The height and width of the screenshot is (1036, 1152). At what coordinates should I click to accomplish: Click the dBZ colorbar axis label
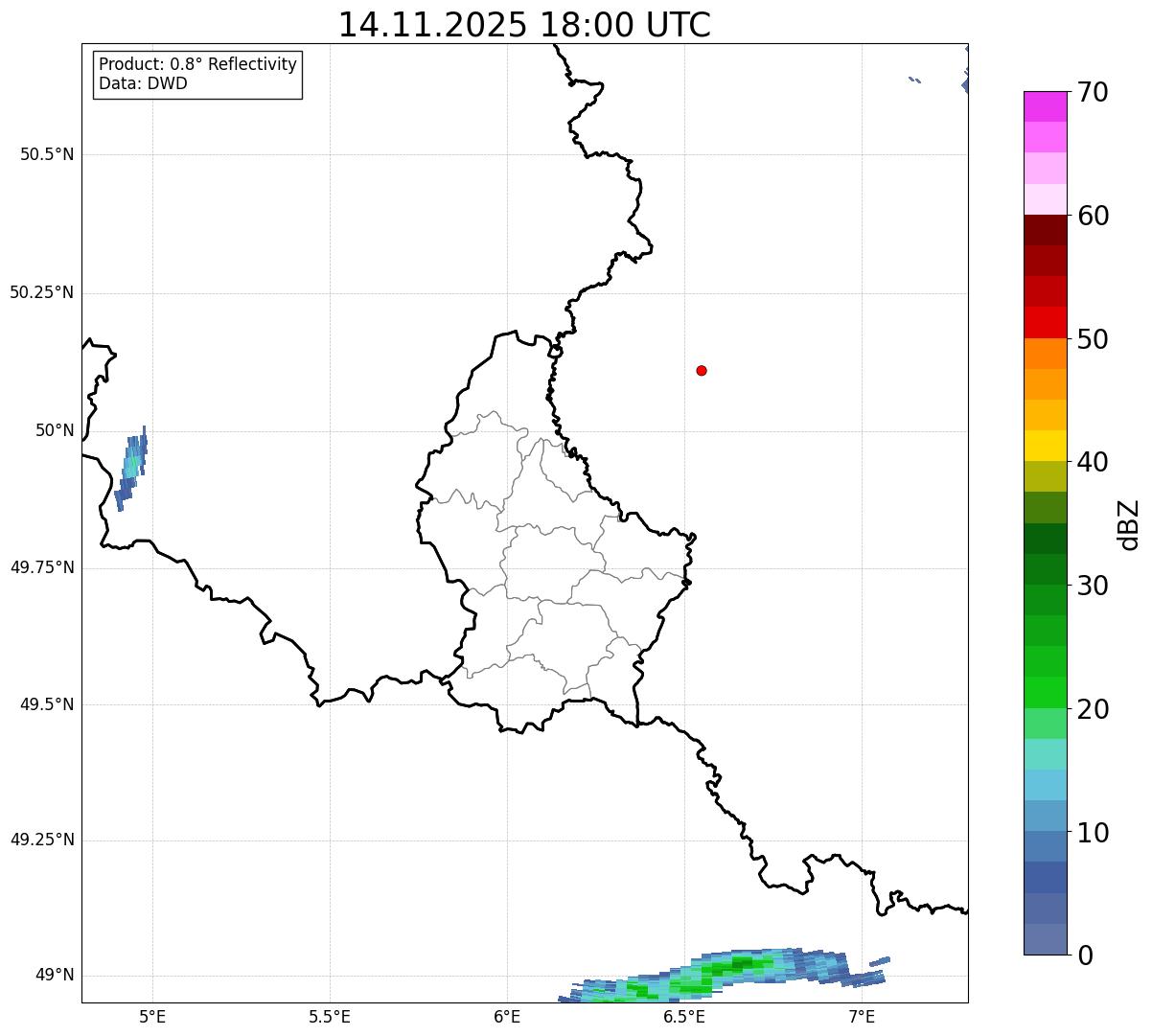tap(1130, 523)
